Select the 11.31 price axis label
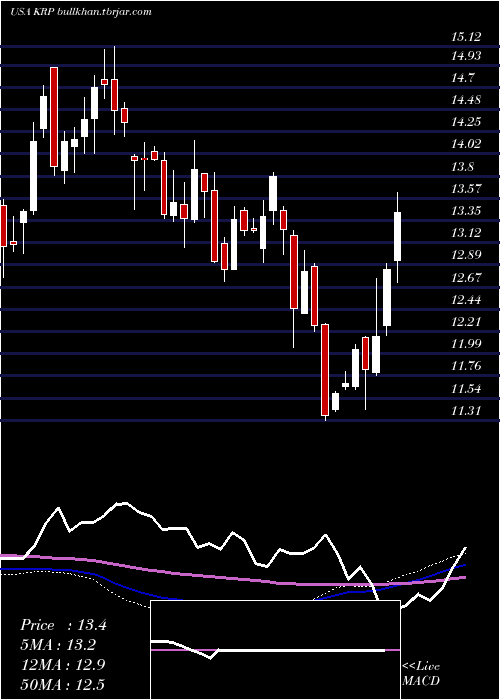500x700 pixels. [466, 410]
